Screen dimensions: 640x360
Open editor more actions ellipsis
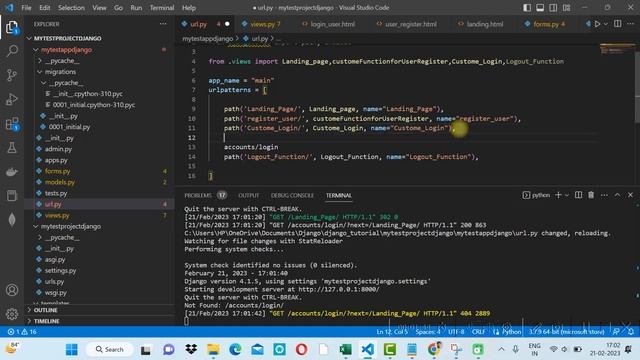631,24
